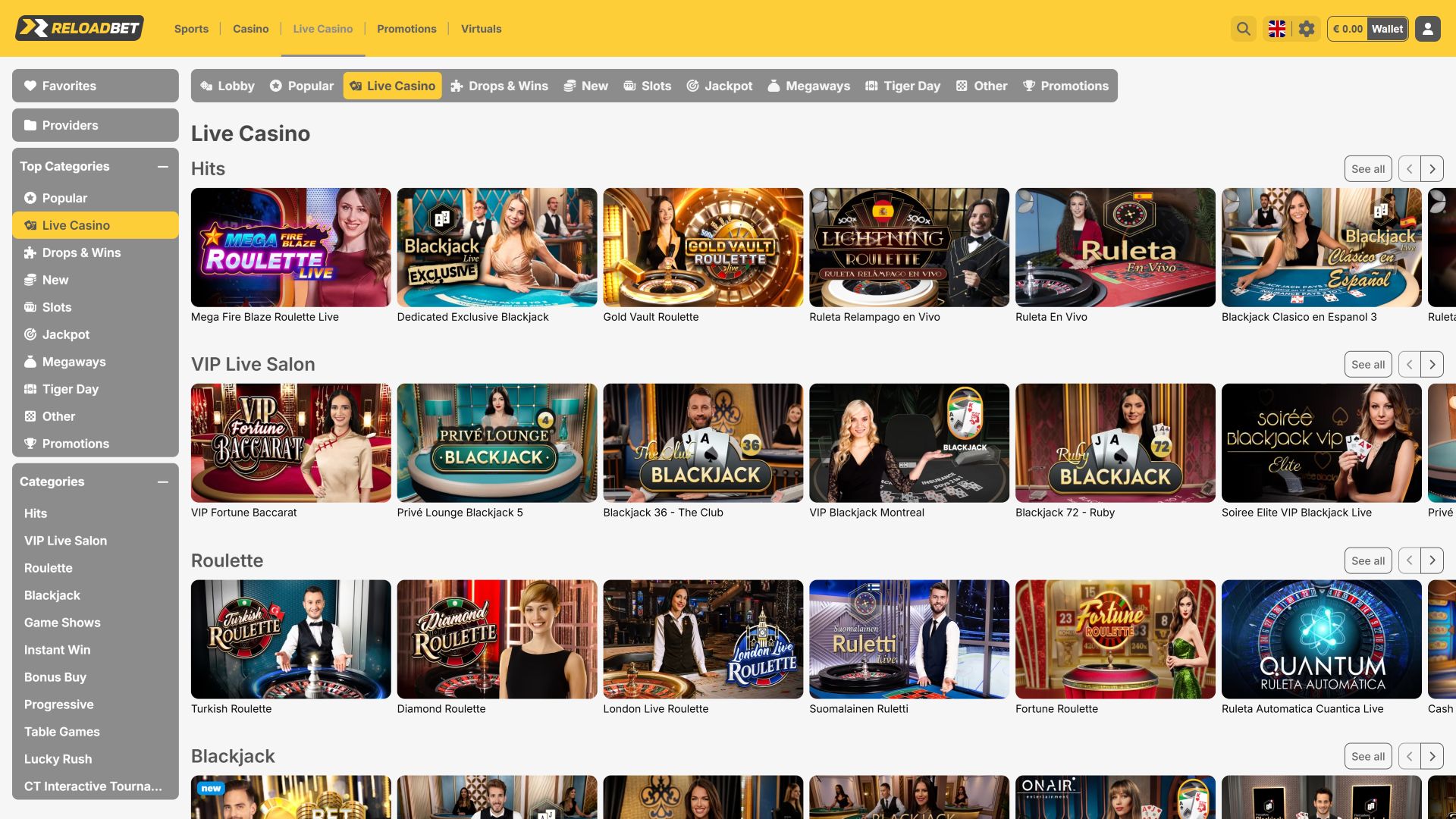Click the ReloadBet logo

click(80, 28)
